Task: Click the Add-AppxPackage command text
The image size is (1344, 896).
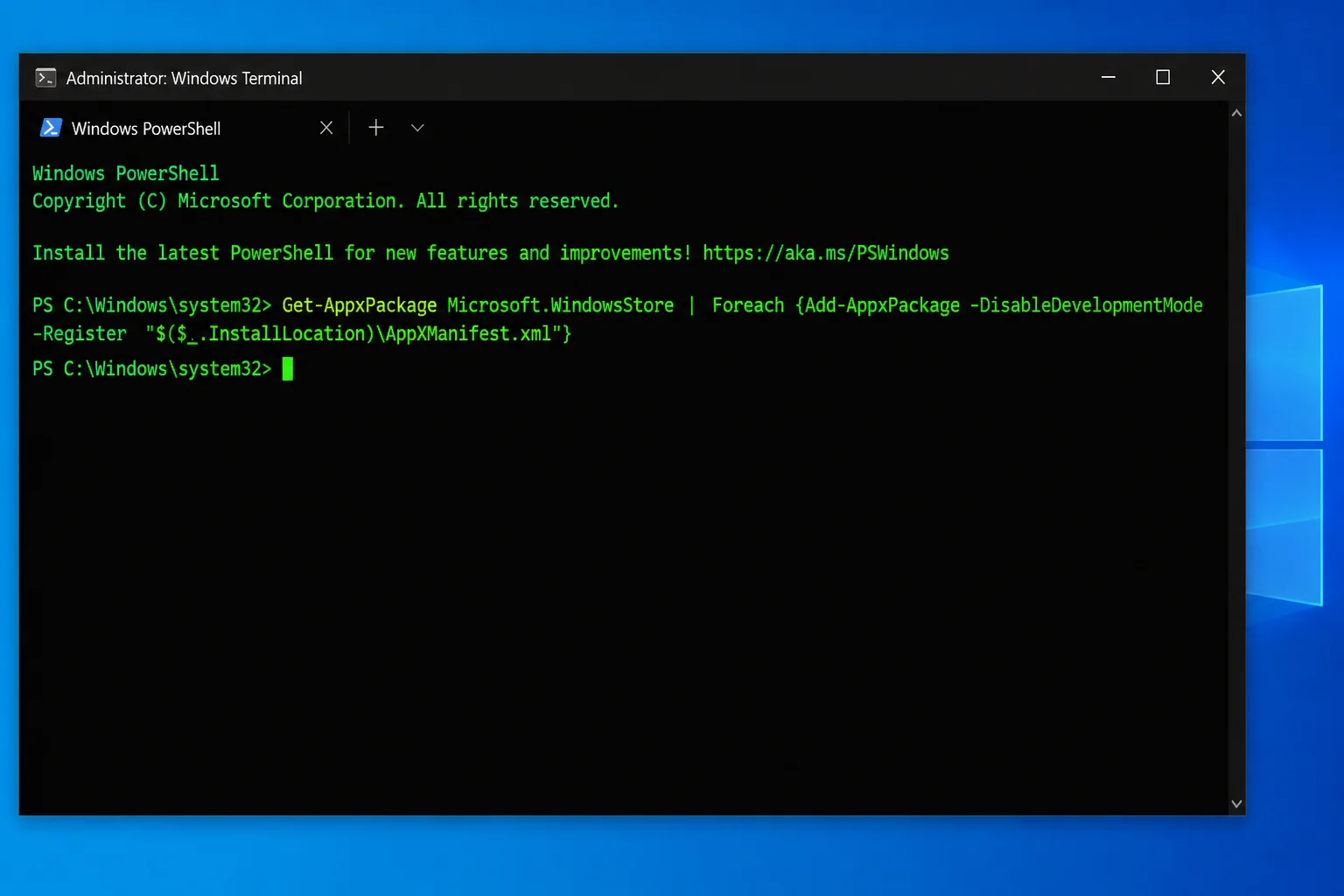Action: click(883, 305)
